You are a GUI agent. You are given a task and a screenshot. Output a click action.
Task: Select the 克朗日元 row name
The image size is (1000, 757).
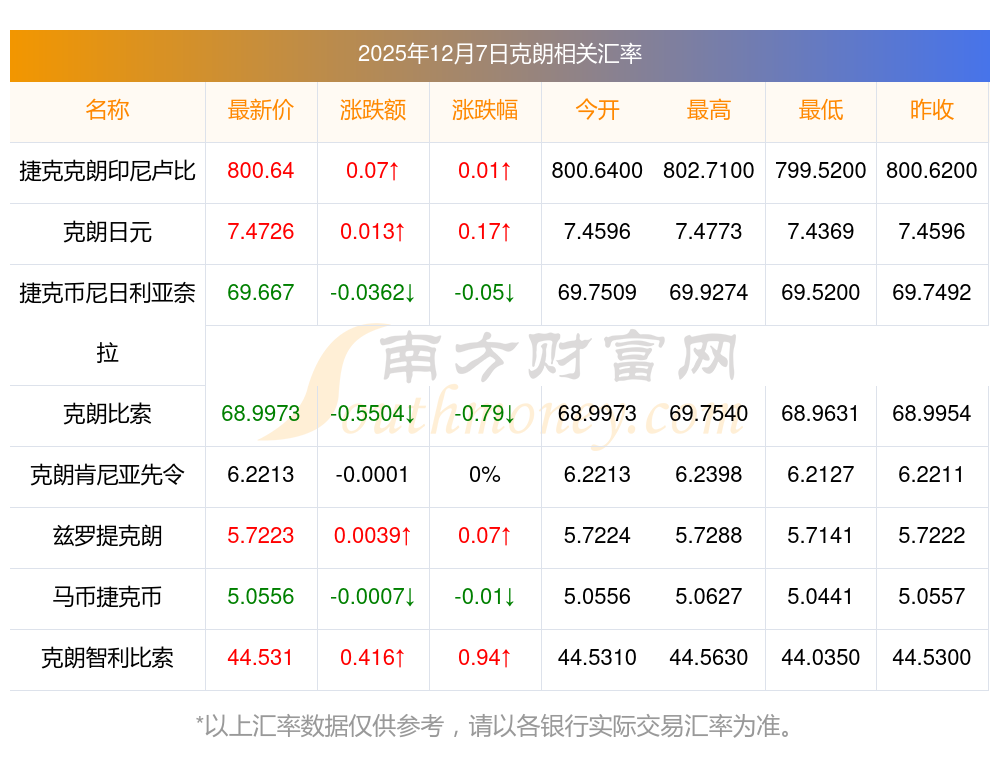107,232
